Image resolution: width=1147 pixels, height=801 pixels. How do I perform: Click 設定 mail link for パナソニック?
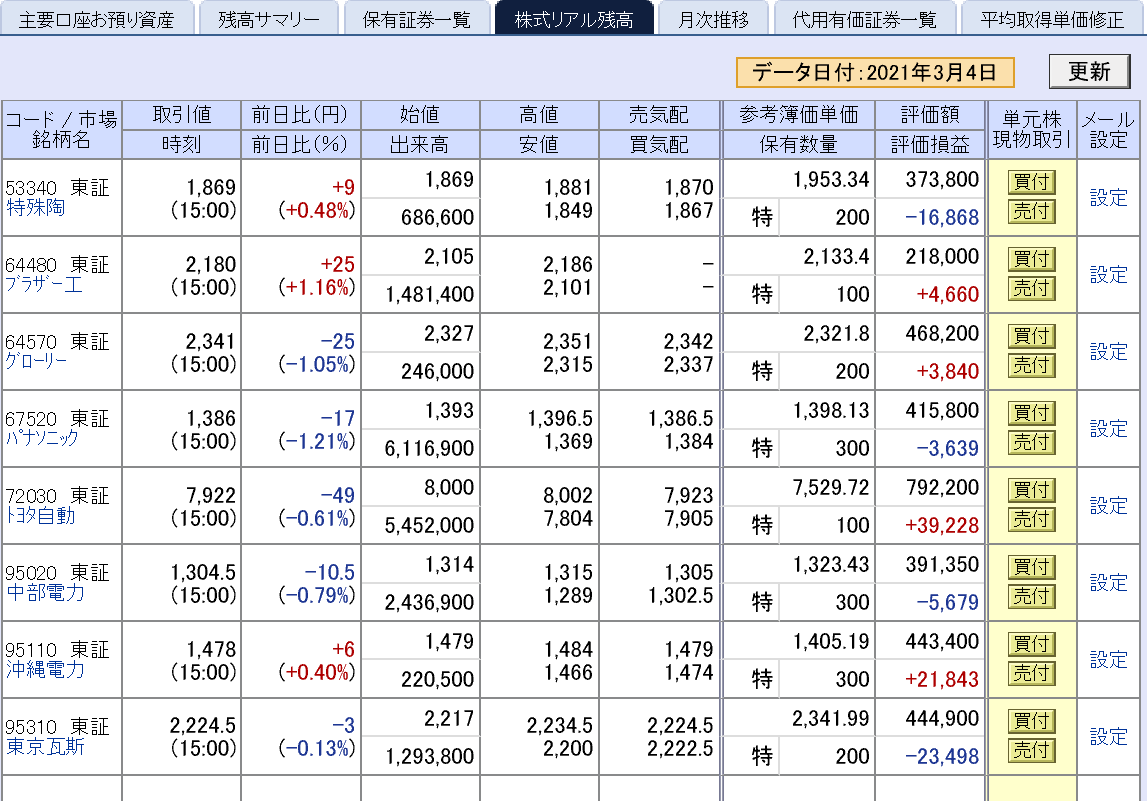pyautogui.click(x=1108, y=429)
